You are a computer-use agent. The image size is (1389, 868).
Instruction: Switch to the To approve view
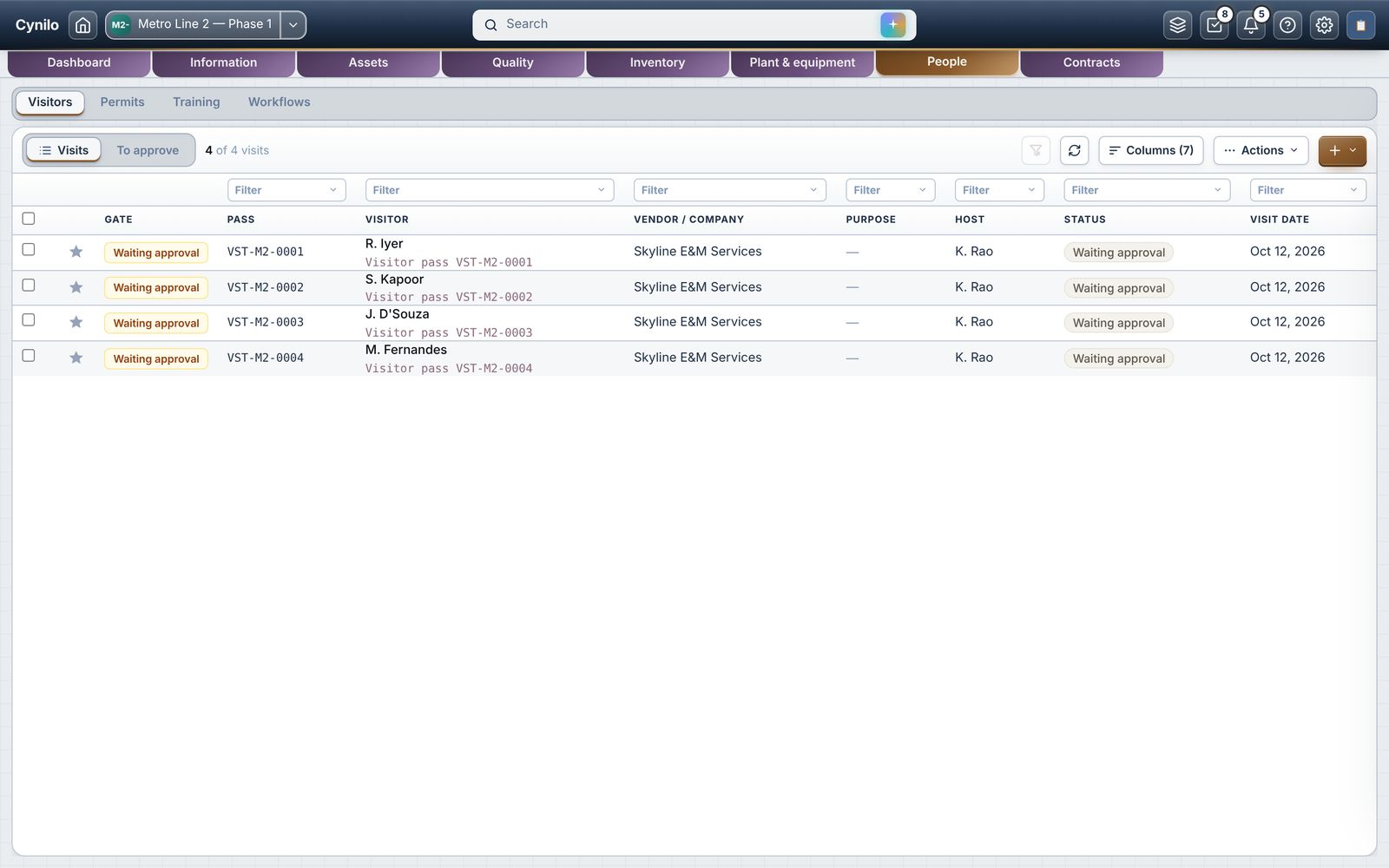[148, 150]
